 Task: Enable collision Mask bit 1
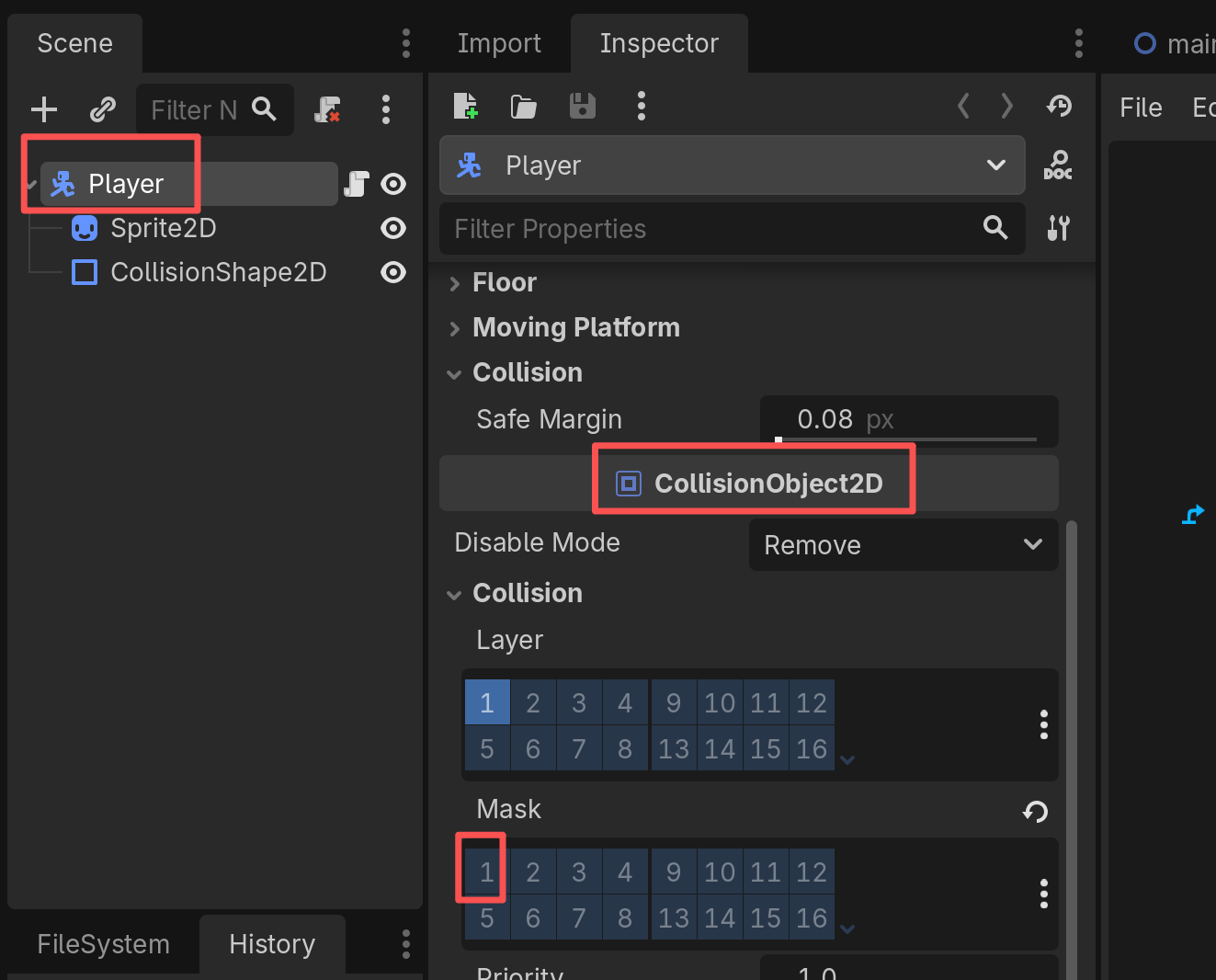click(487, 872)
